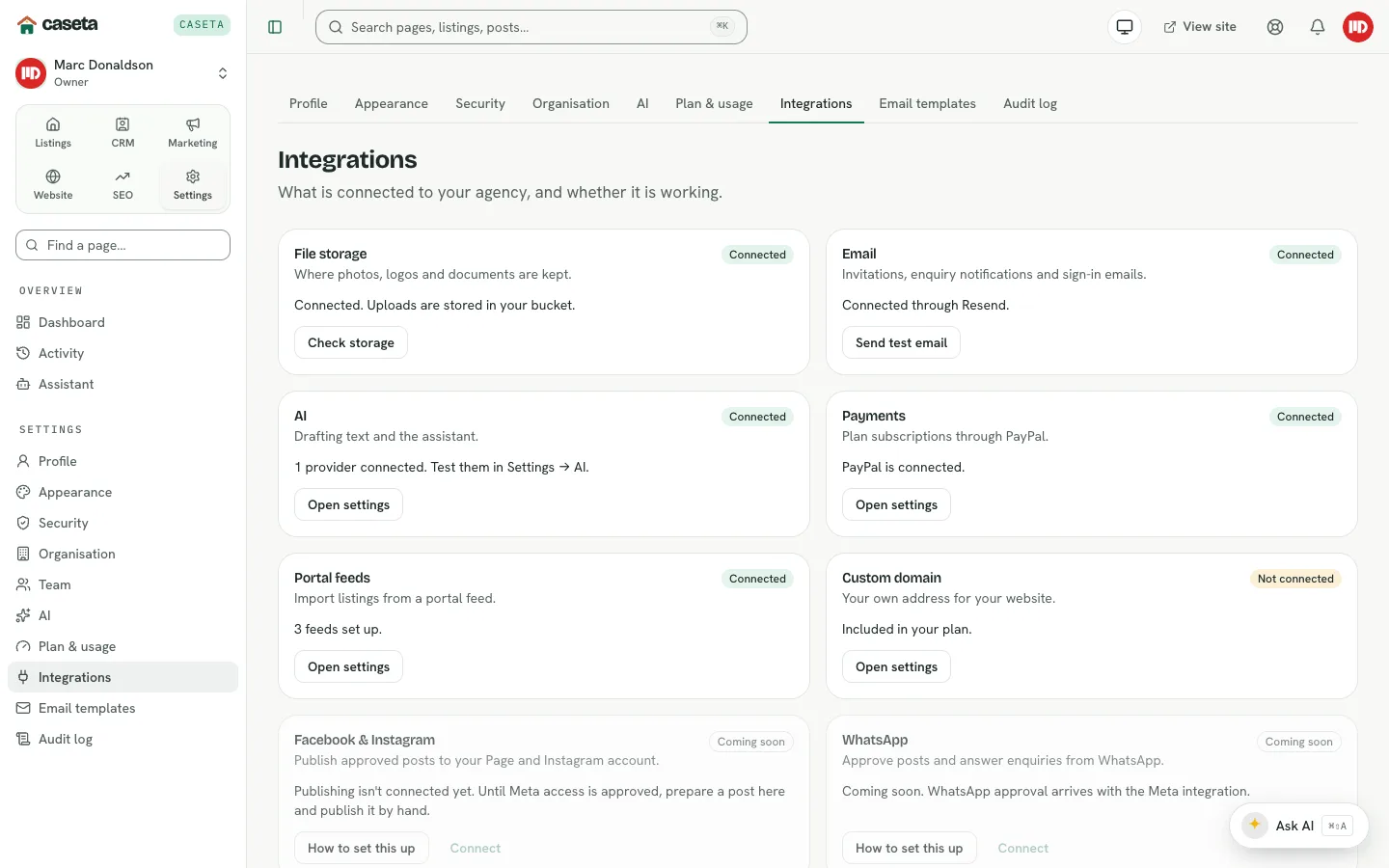This screenshot has width=1389, height=868.
Task: Open the Marketing megaphone icon
Action: click(x=193, y=132)
